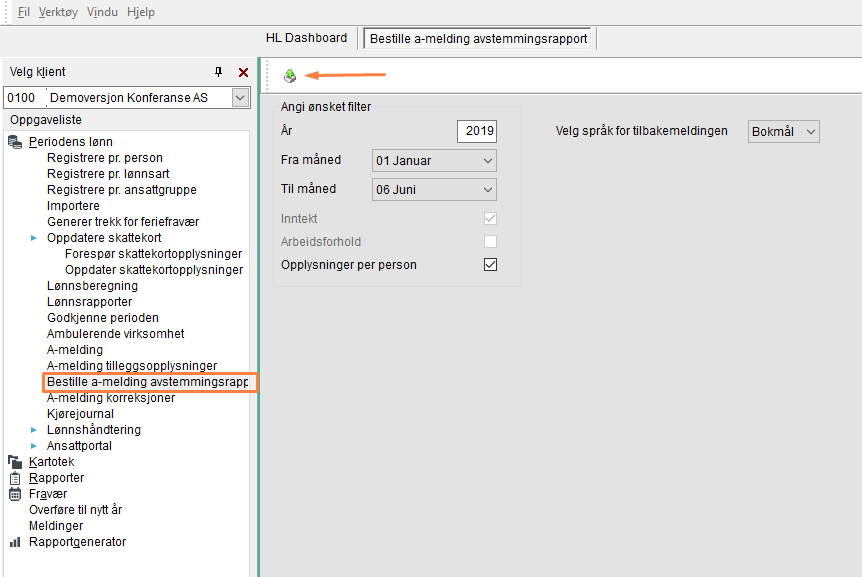Select Oppdatere skattekort label
862x577 pixels.
point(104,237)
